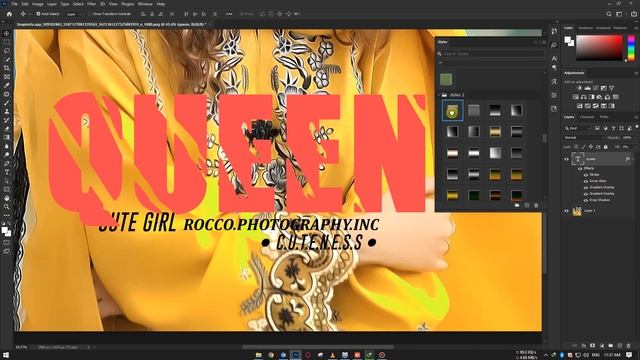Open the layer filter Kind dropdown
640x360 pixels.
577,128
